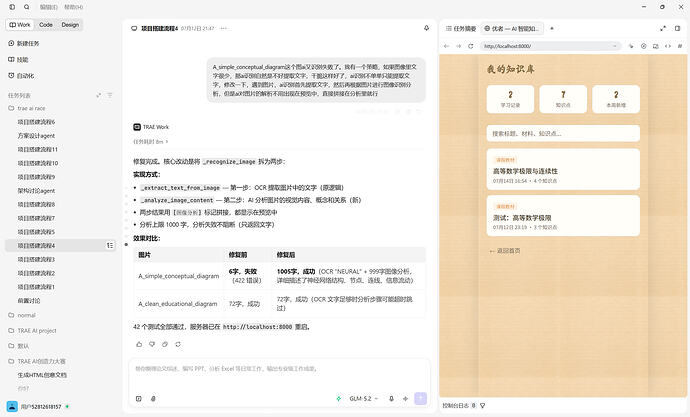This screenshot has height=417, width=690.
Task: Expand the TRAE AI project folder
Action: [33, 330]
